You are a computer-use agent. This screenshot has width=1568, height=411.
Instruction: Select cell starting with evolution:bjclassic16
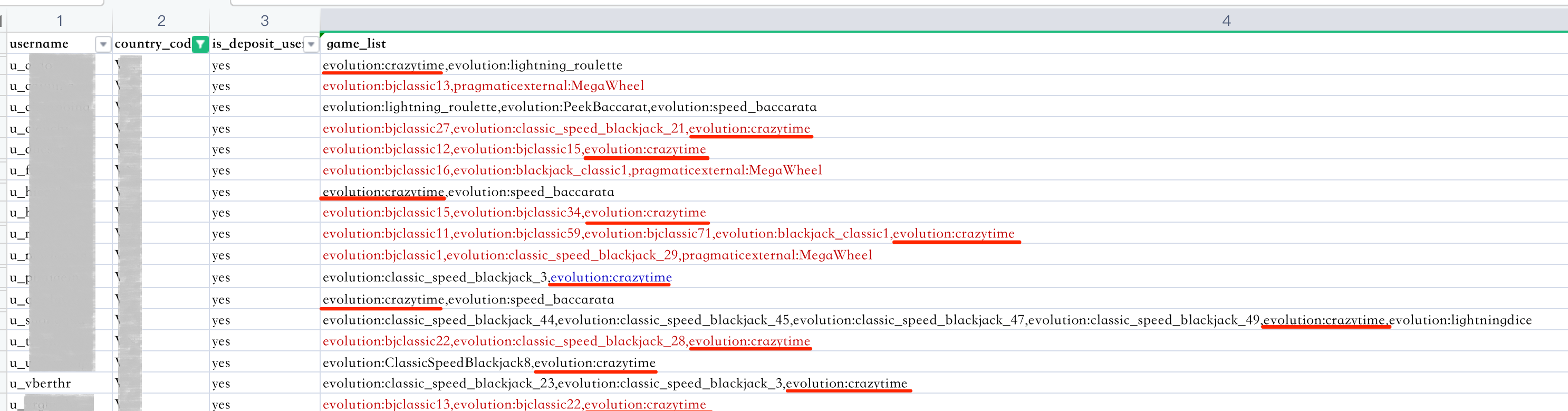(x=944, y=170)
